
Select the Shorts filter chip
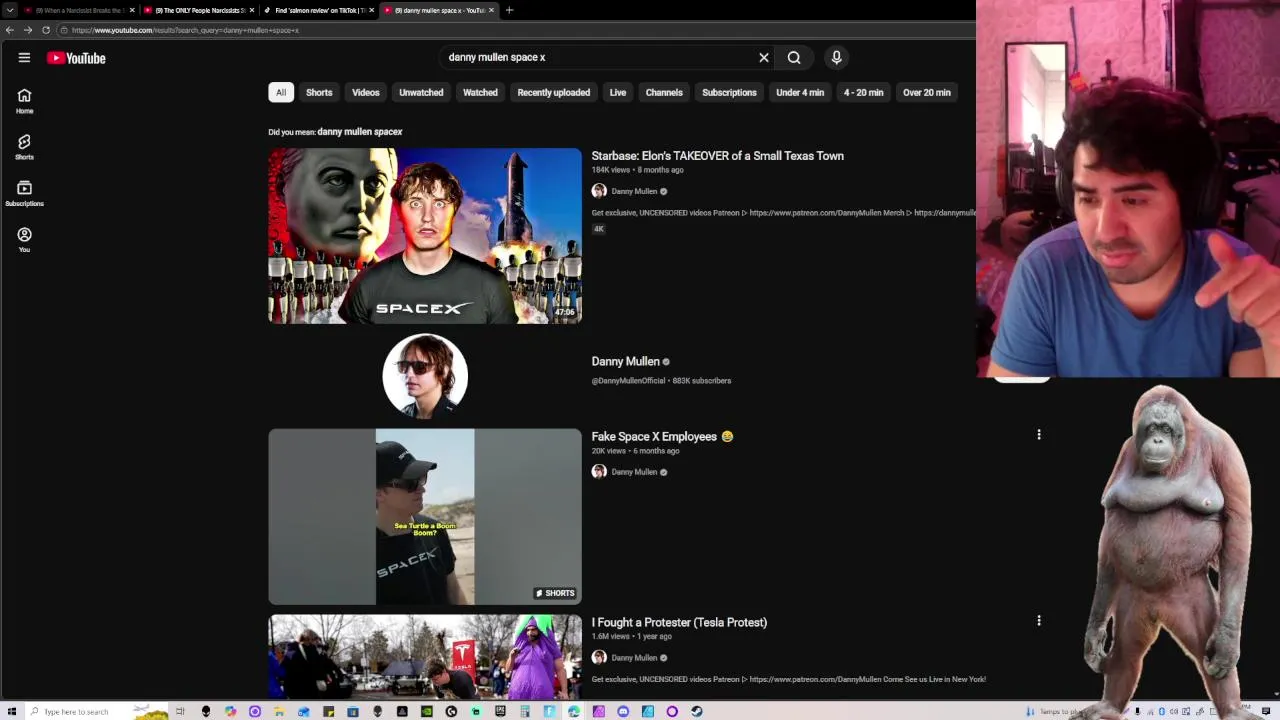click(319, 92)
